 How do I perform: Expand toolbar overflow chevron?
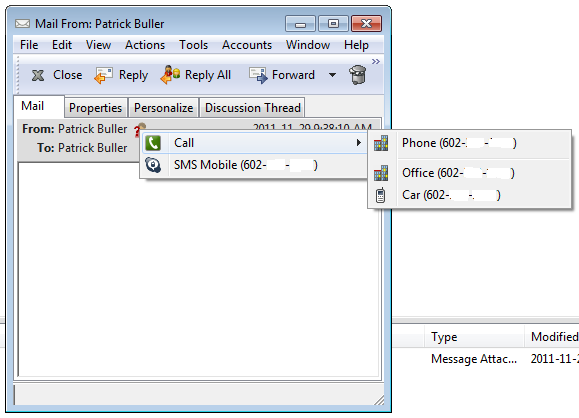(x=376, y=61)
